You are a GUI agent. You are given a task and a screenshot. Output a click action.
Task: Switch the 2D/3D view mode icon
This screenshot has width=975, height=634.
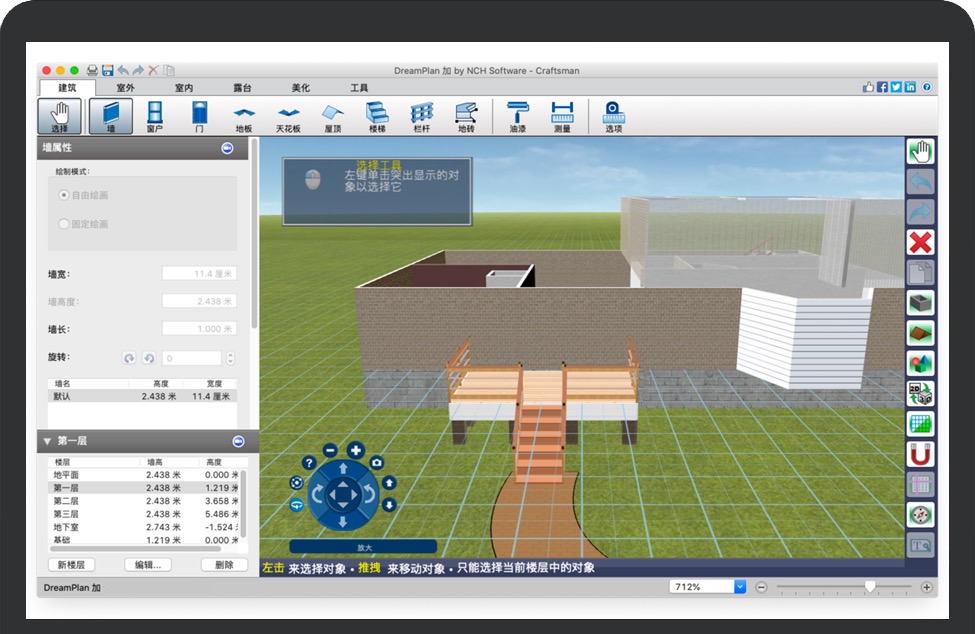[920, 393]
